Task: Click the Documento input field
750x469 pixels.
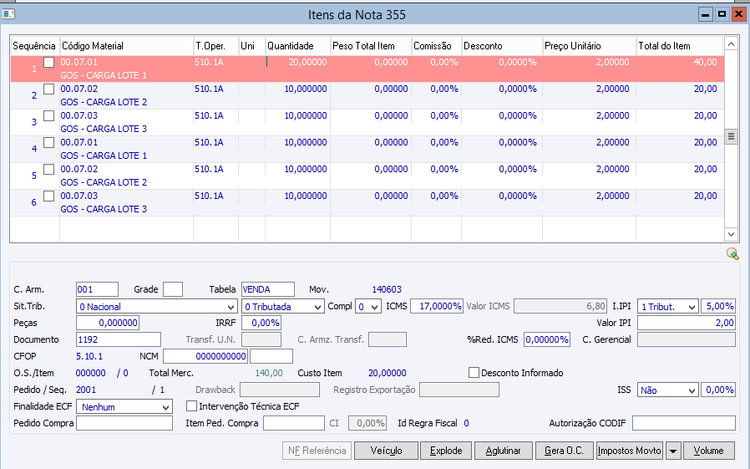Action: [118, 340]
